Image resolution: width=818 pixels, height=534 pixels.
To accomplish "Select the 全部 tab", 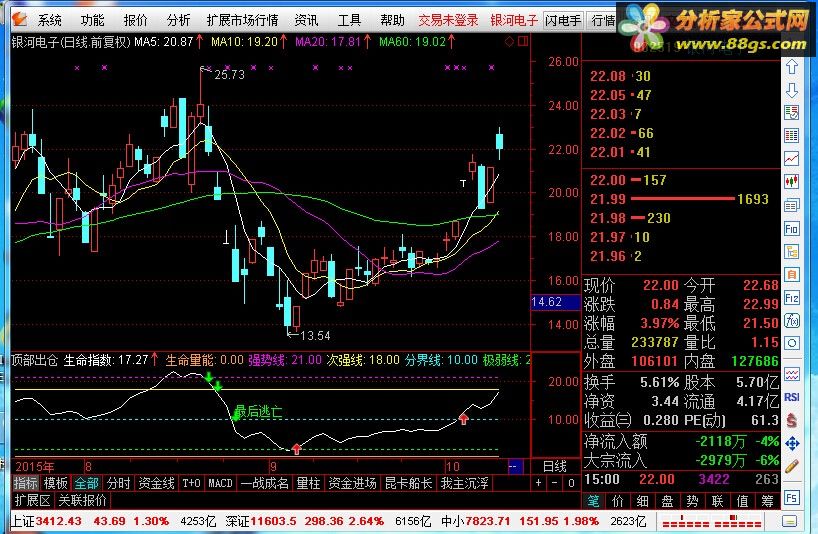I will (x=87, y=483).
